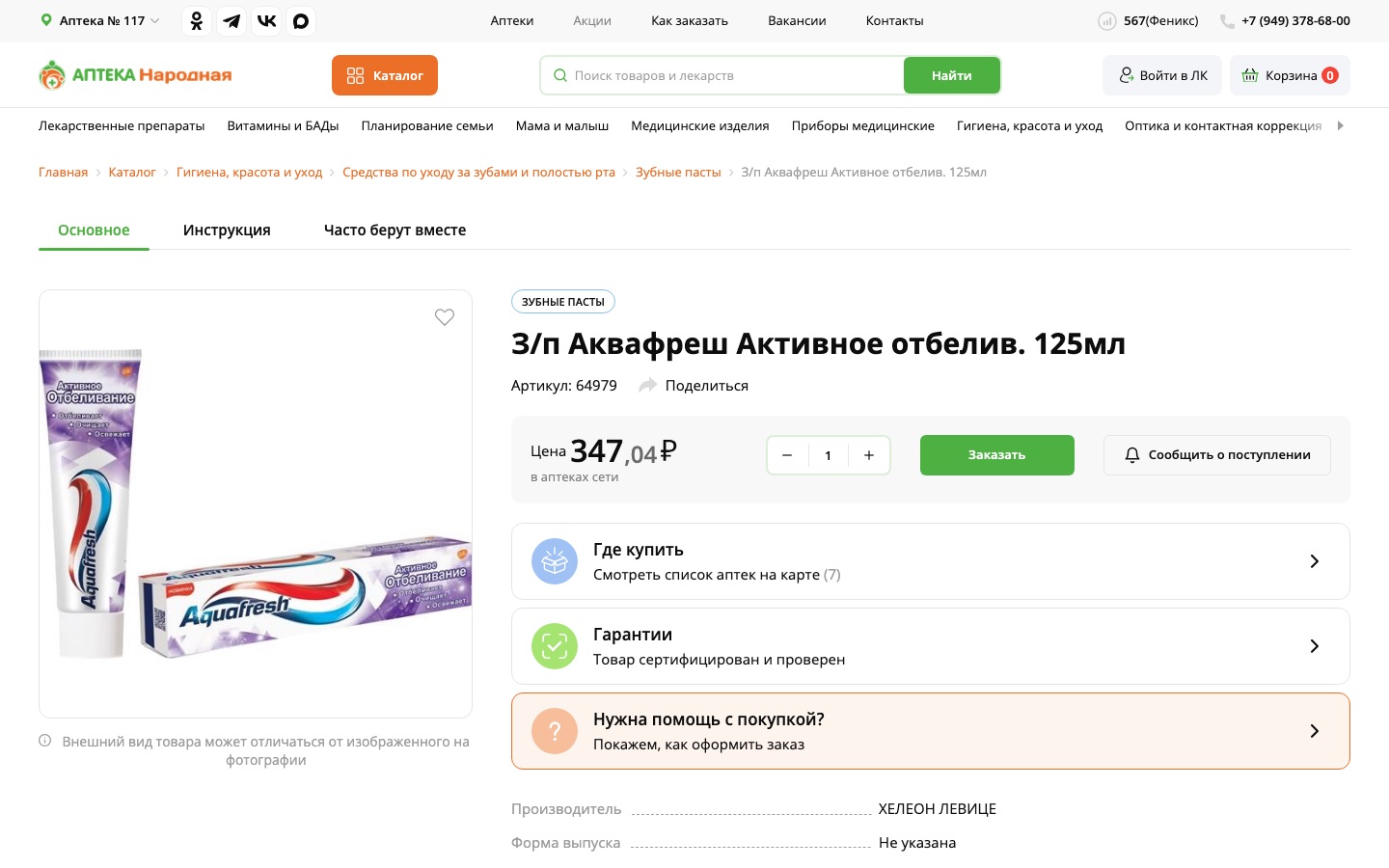Open the Вакансии menu item
The height and width of the screenshot is (868, 1389).
pos(797,20)
